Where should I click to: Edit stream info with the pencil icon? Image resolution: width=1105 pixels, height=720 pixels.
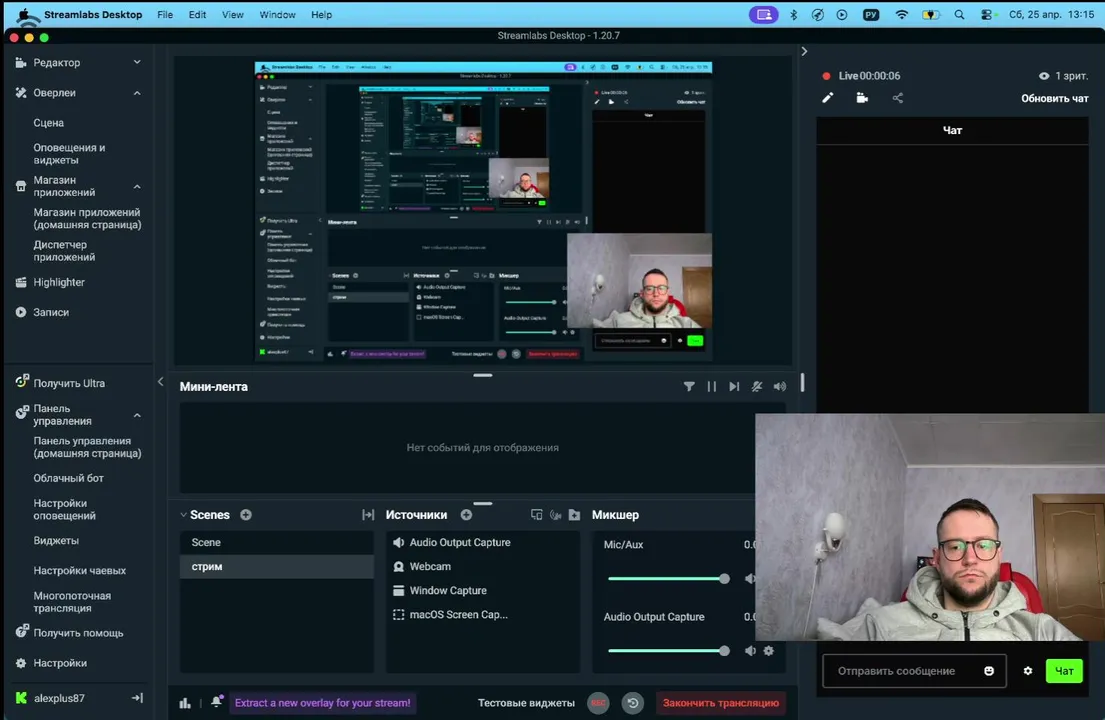[828, 98]
